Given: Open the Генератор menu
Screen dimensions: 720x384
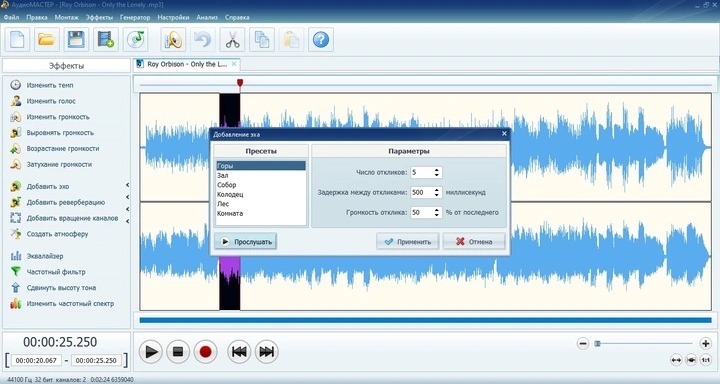Looking at the screenshot, I should 135,17.
